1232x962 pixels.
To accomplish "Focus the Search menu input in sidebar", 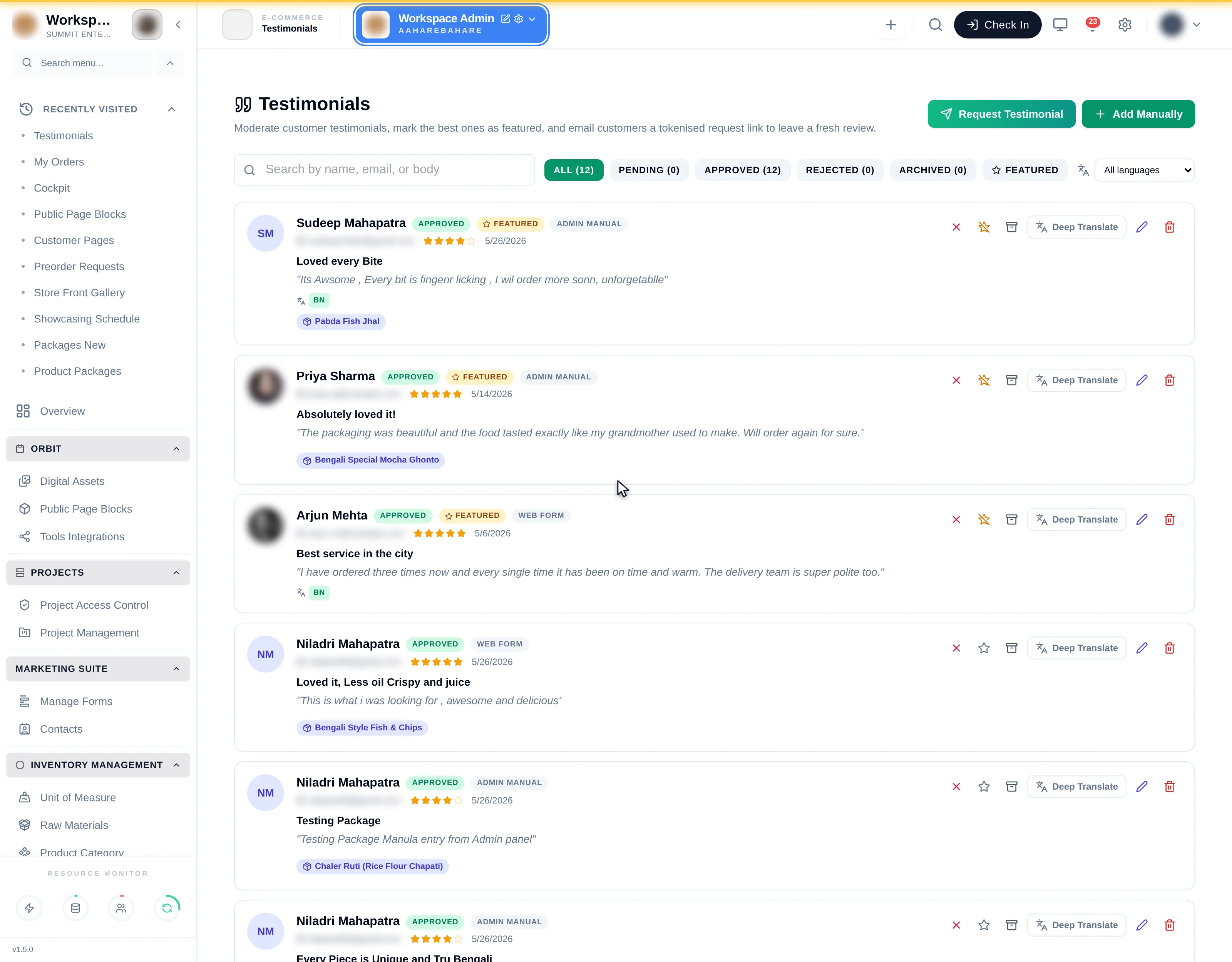I will point(82,63).
